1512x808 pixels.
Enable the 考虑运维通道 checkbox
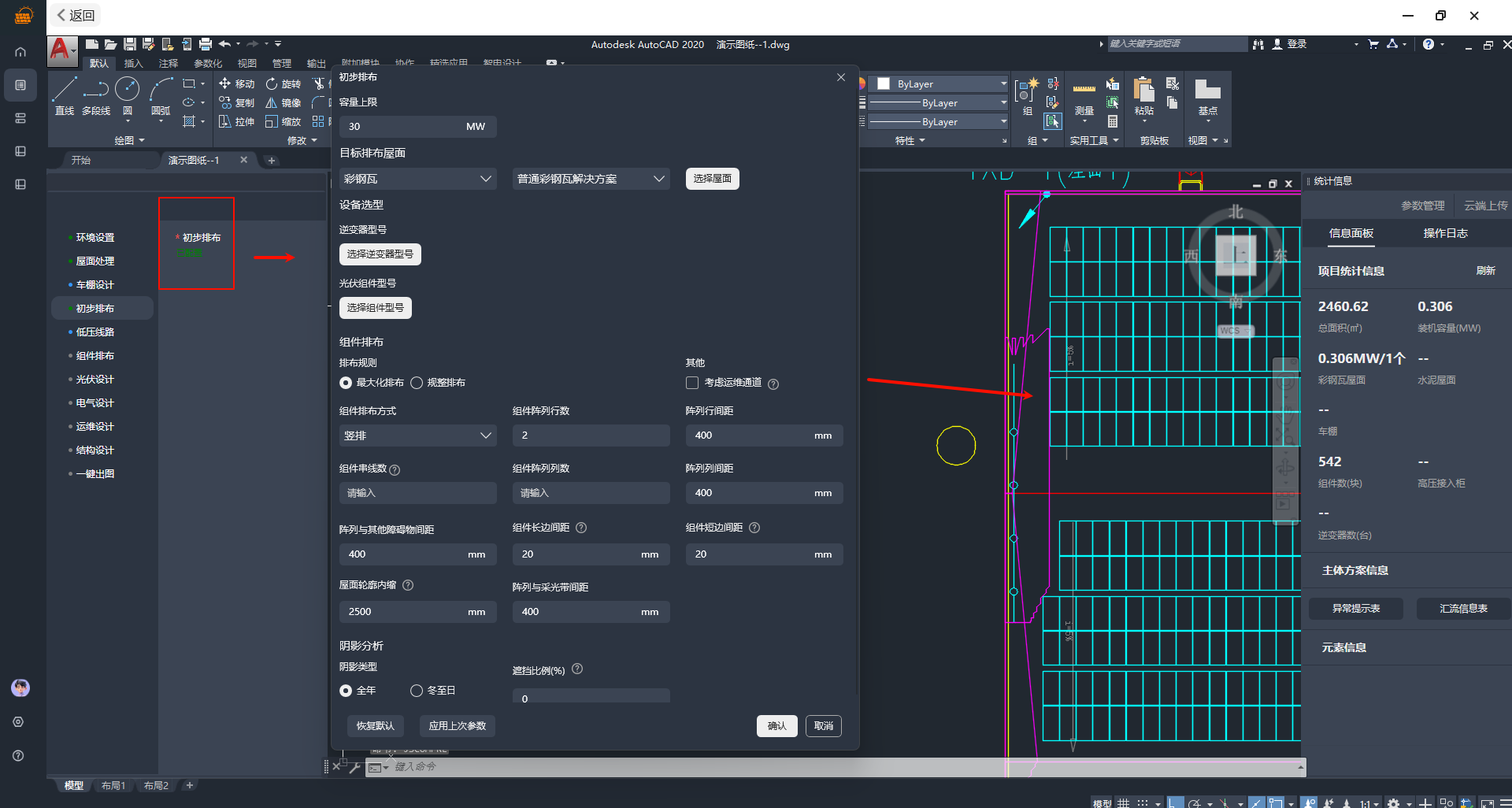click(x=692, y=383)
